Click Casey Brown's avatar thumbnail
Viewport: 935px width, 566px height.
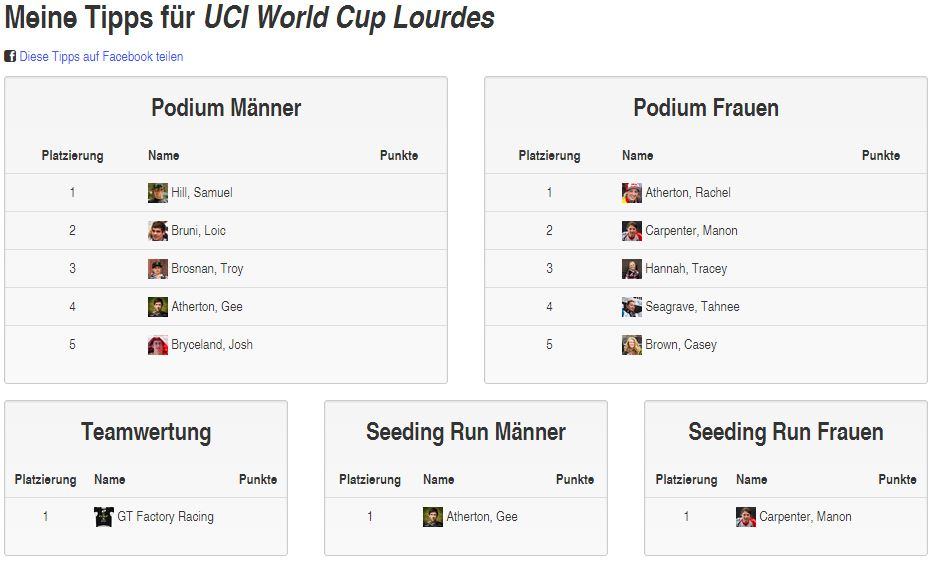click(631, 345)
